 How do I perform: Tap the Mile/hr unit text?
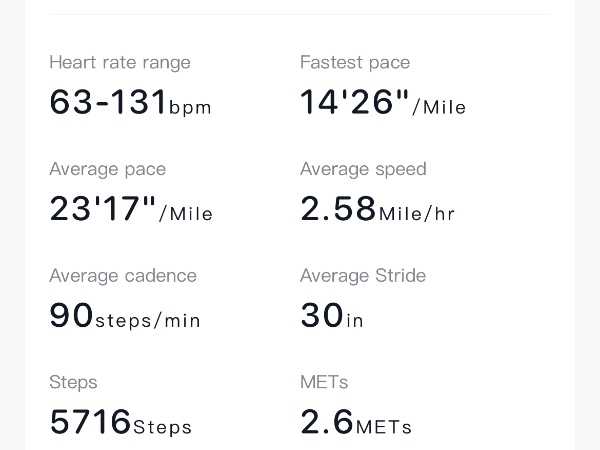pos(417,214)
